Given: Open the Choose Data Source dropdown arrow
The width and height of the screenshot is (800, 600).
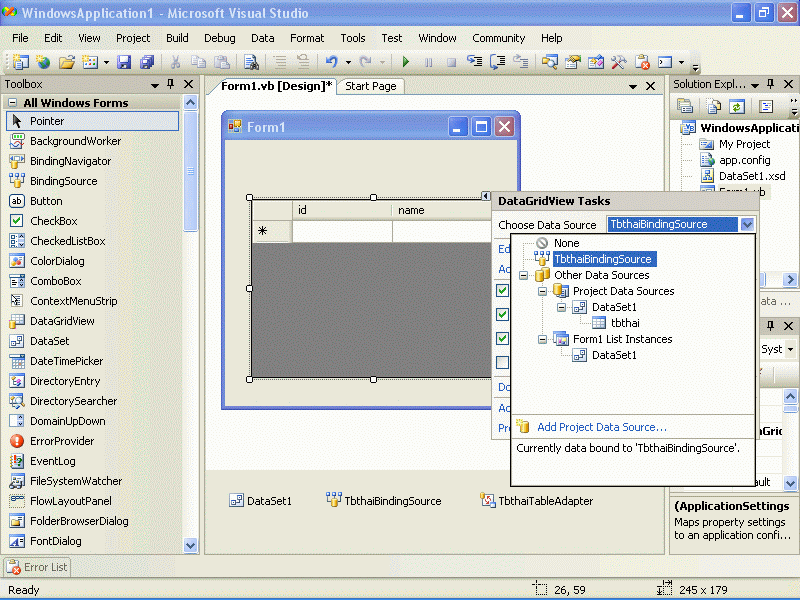Looking at the screenshot, I should point(747,224).
